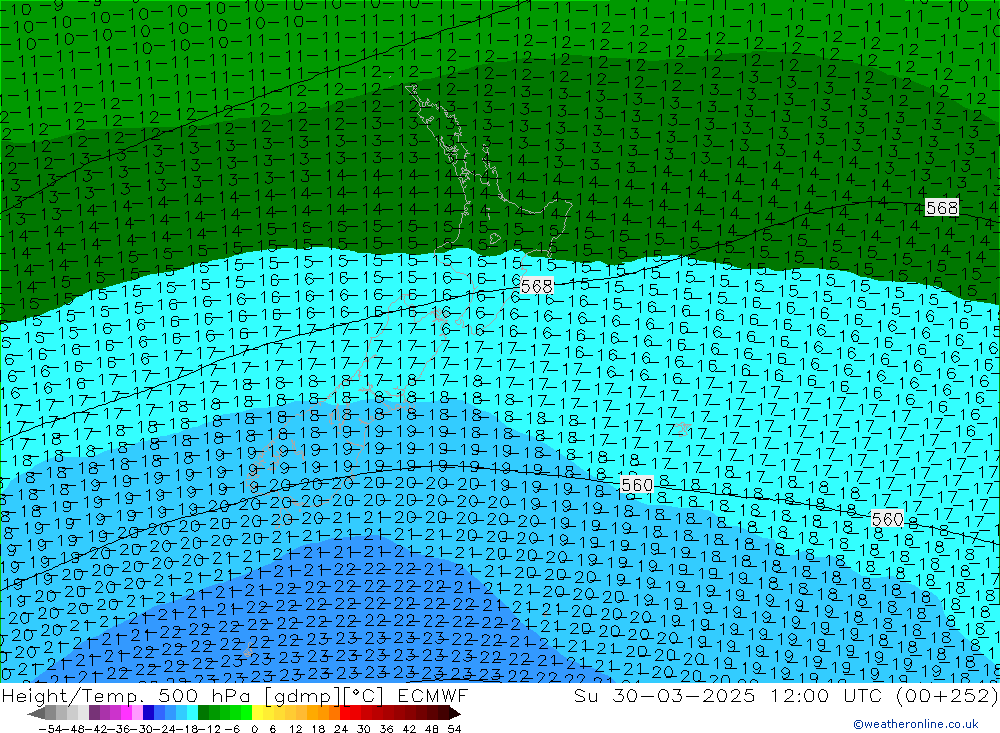Click the "36" value on the legend scale
Viewport: 1000px width, 733px height.
tap(386, 729)
